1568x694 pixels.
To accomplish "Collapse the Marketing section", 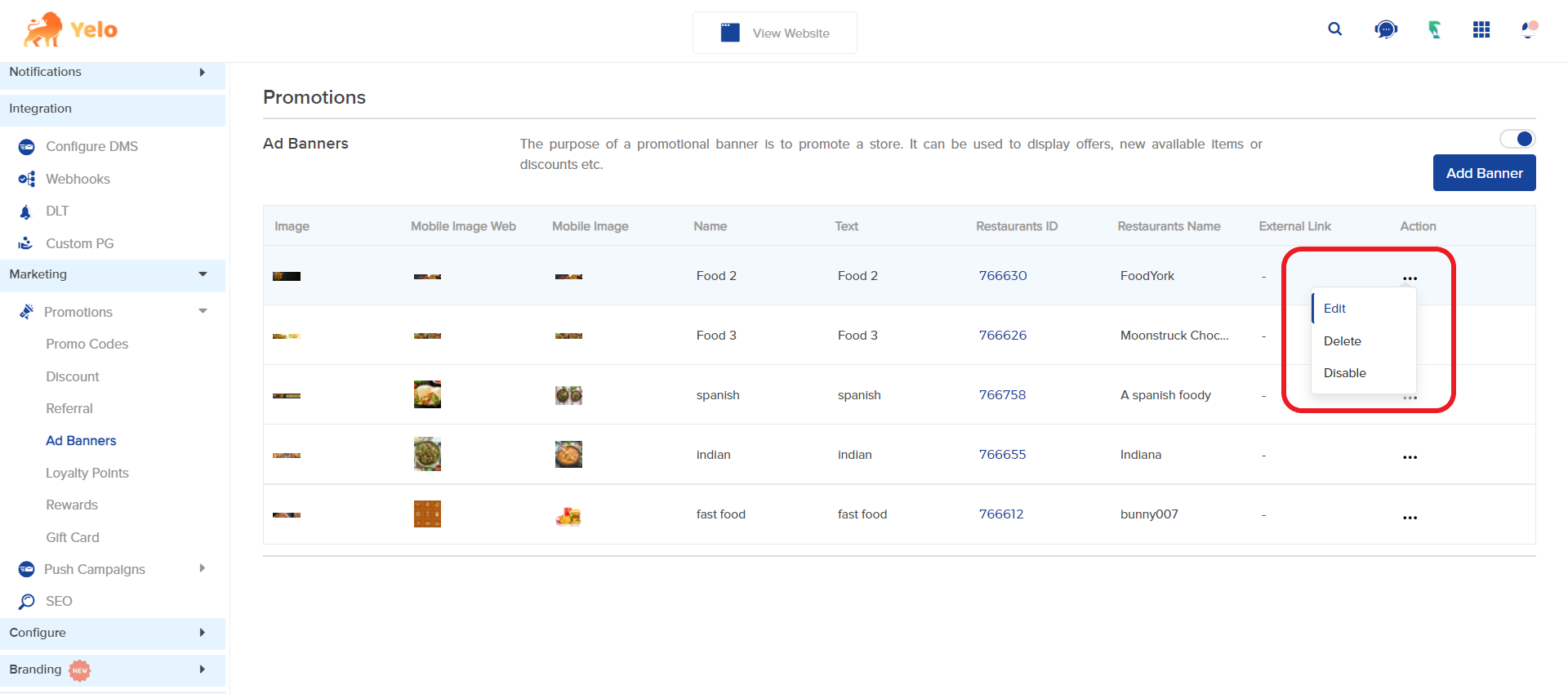I will click(x=203, y=274).
